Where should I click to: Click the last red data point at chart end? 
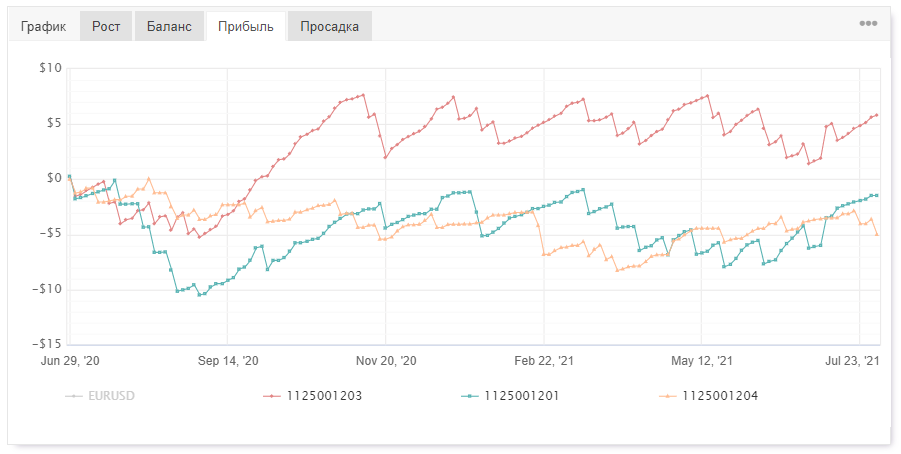pyautogui.click(x=876, y=115)
